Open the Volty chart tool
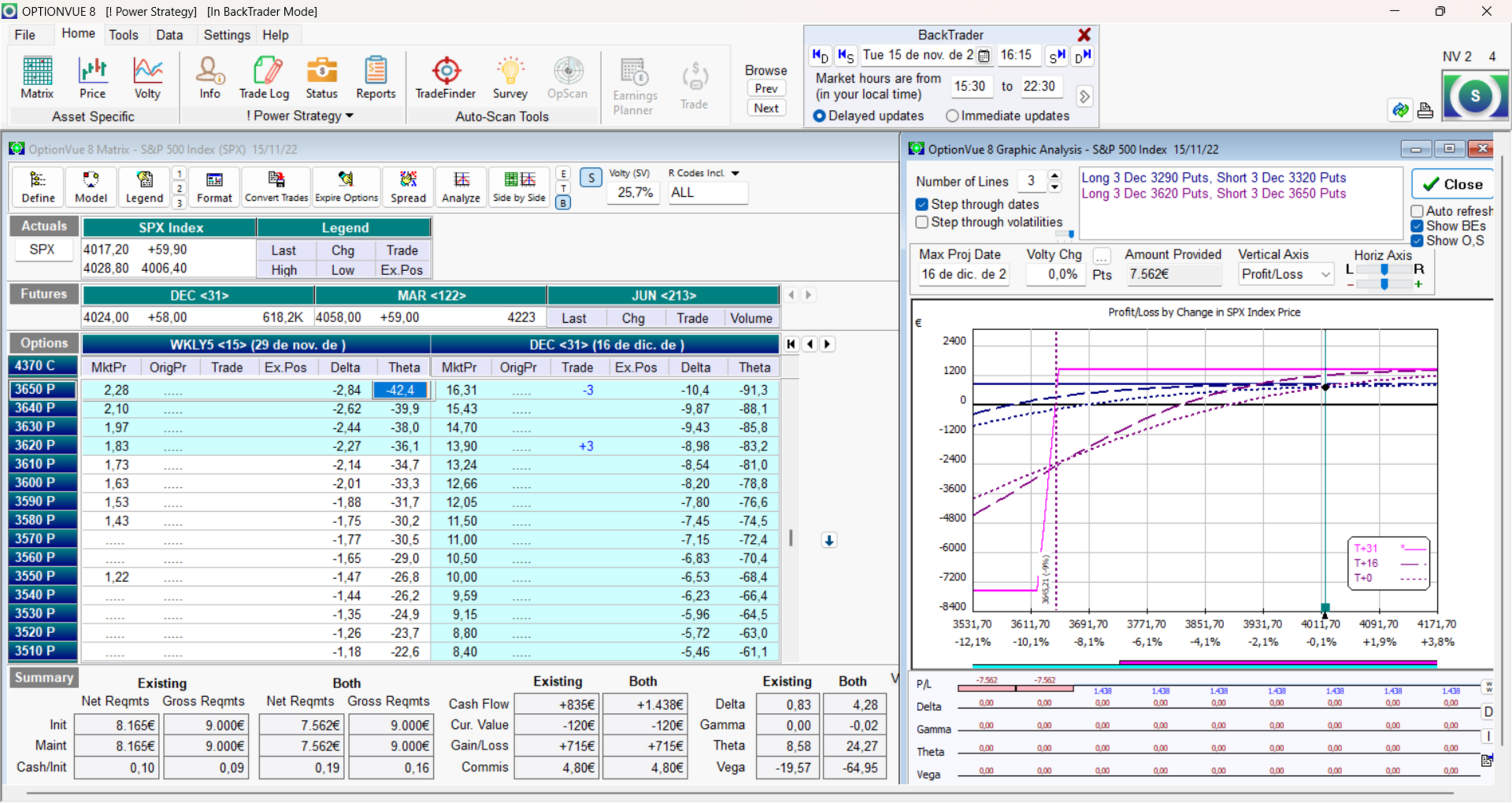The width and height of the screenshot is (1512, 803). 147,78
